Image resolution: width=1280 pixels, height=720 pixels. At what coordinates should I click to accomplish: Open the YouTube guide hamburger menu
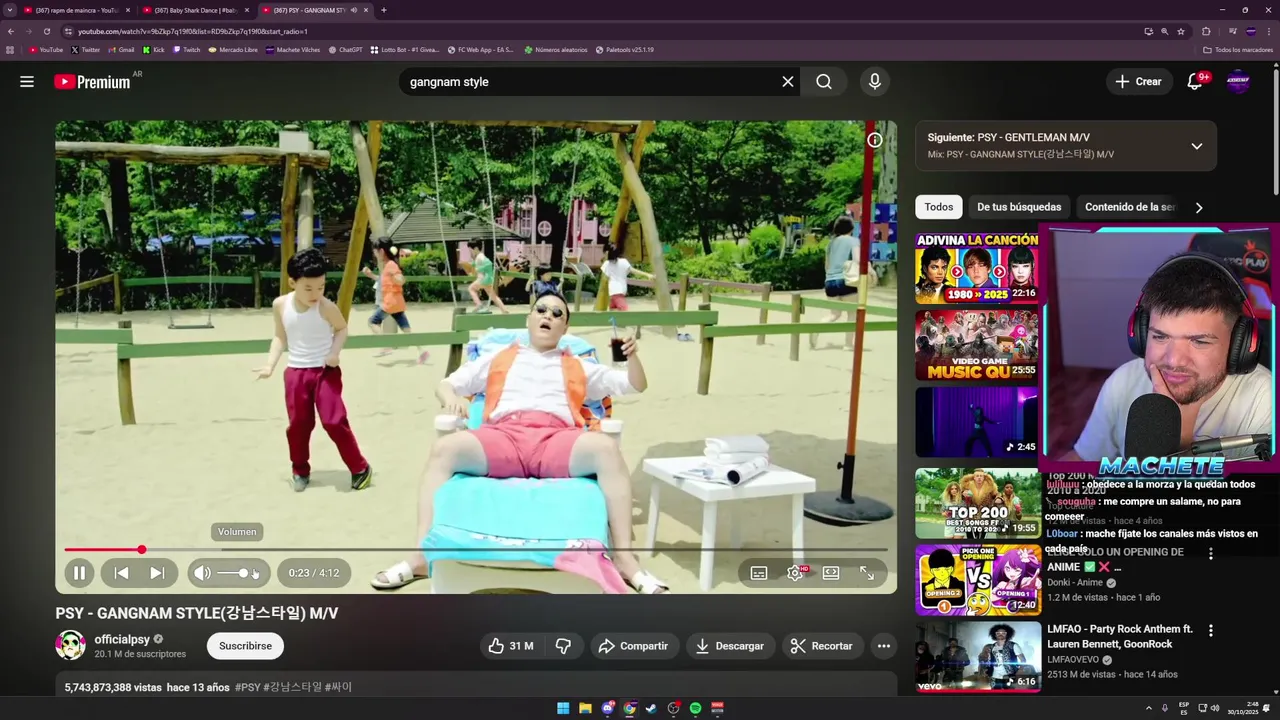pos(27,82)
